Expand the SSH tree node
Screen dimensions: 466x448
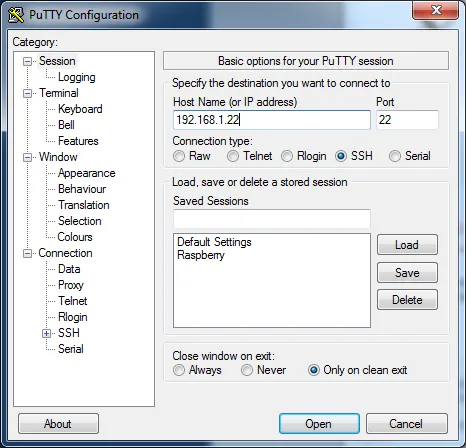[47, 333]
